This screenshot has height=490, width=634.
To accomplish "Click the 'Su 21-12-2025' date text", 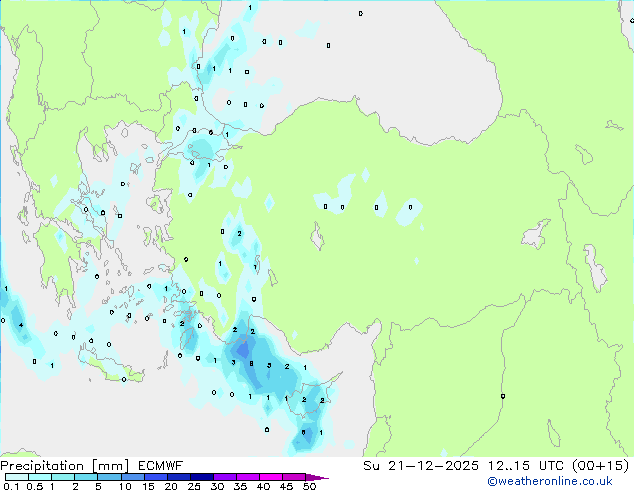I will tap(421, 466).
